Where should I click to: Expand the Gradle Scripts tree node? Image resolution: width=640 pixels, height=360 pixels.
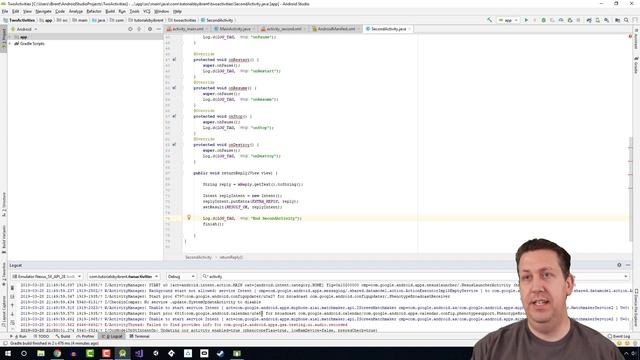click(x=11, y=43)
